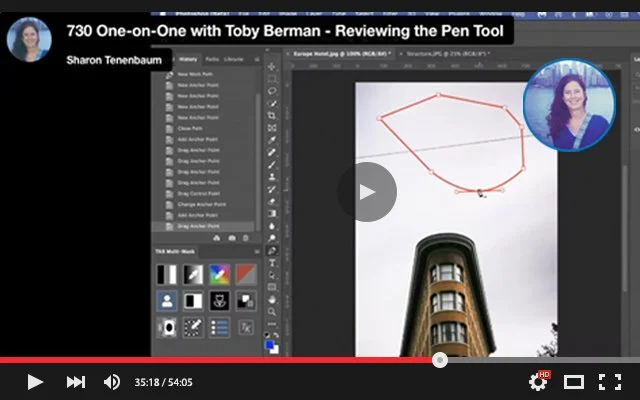The height and width of the screenshot is (400, 640).
Task: Select the Crop tool
Action: point(272,116)
